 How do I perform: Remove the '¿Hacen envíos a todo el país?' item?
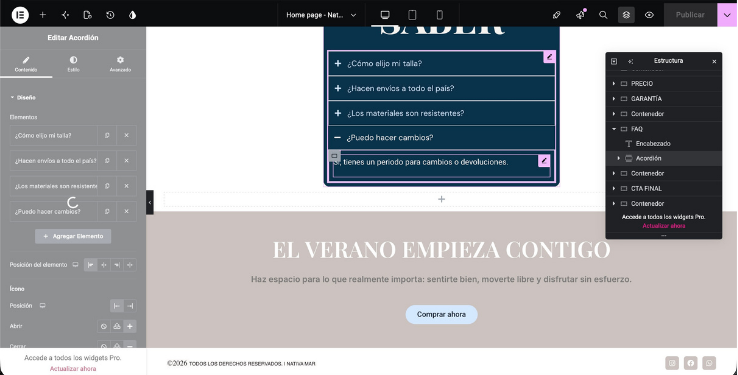(x=127, y=161)
